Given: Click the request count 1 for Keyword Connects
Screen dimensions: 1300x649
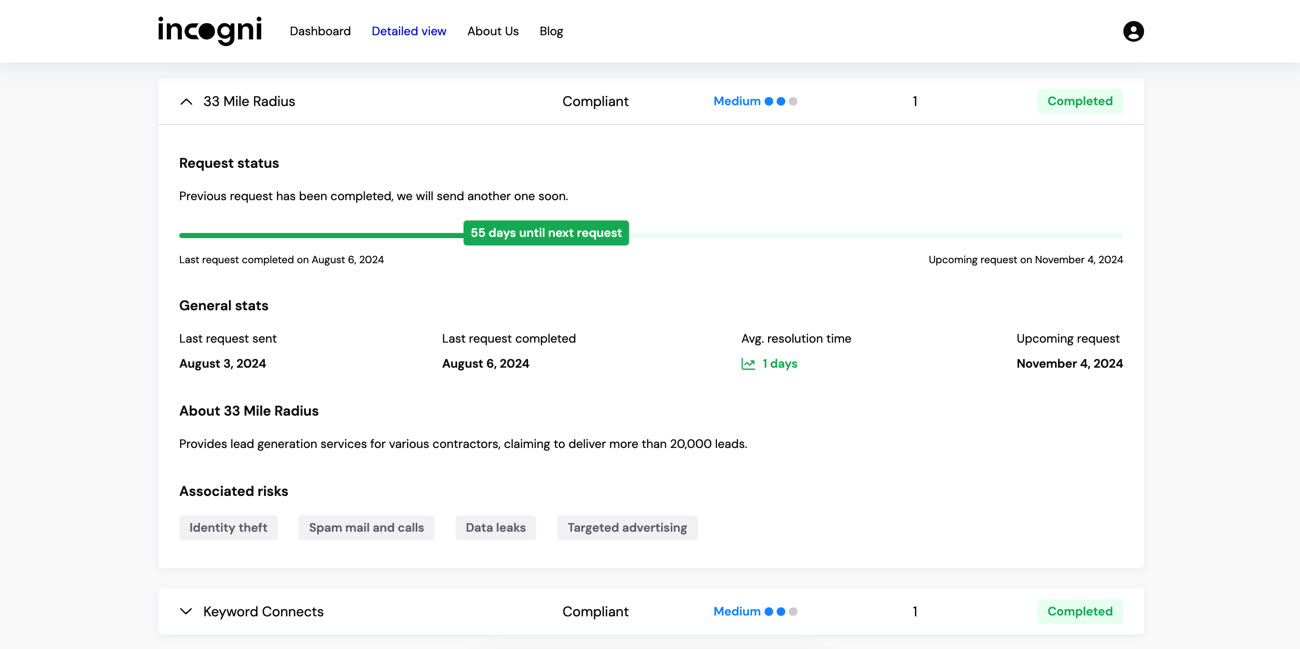Looking at the screenshot, I should tap(915, 611).
